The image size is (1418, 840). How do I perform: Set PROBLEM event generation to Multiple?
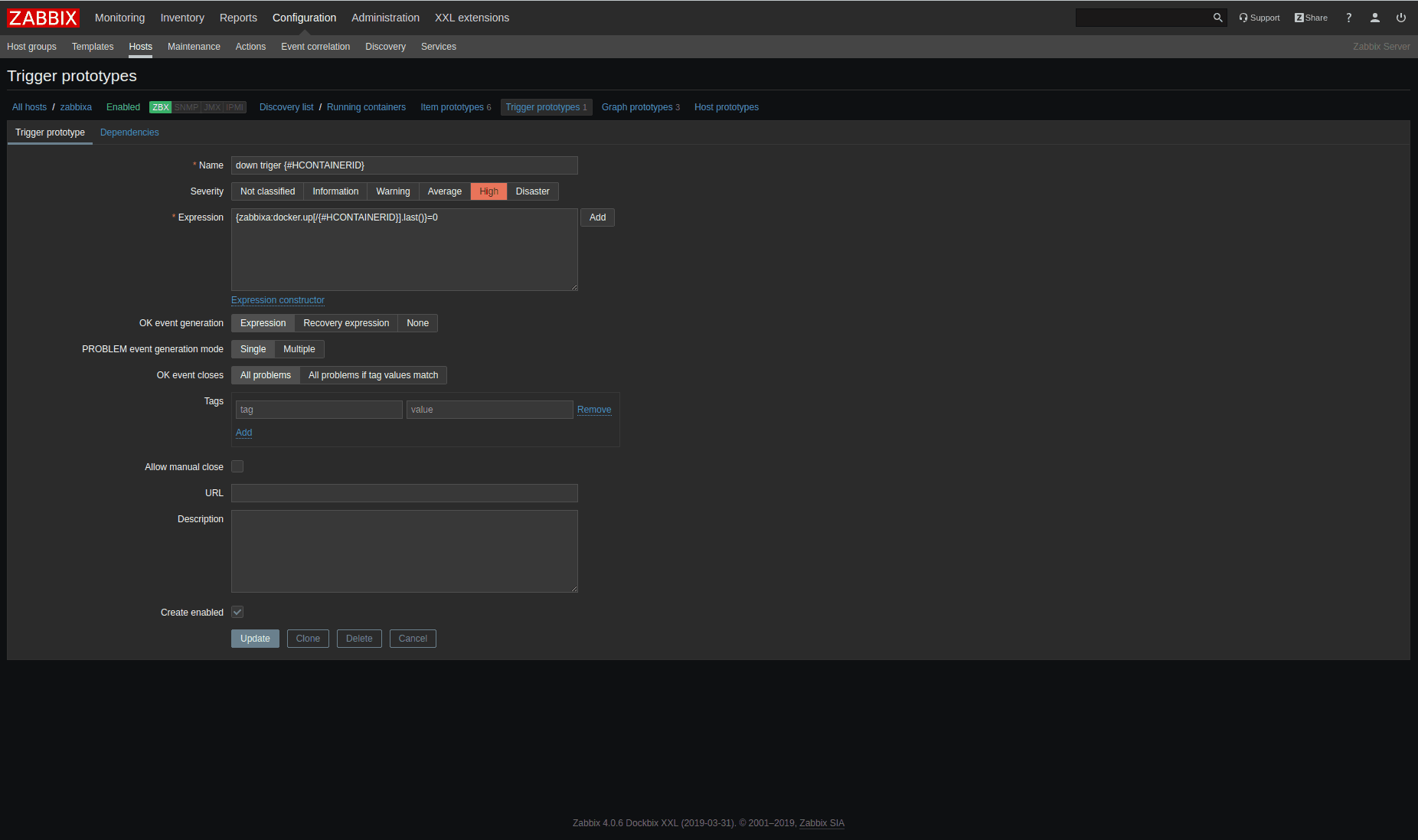[x=299, y=349]
